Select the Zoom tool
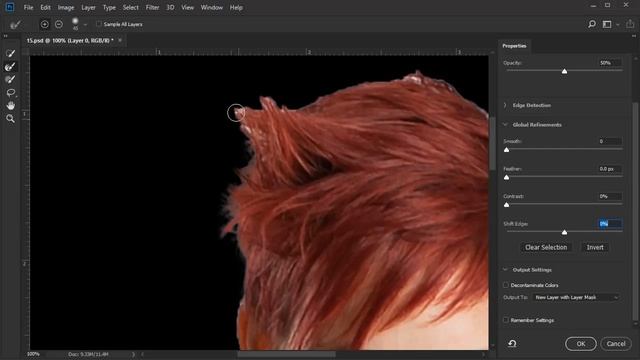 (x=11, y=119)
